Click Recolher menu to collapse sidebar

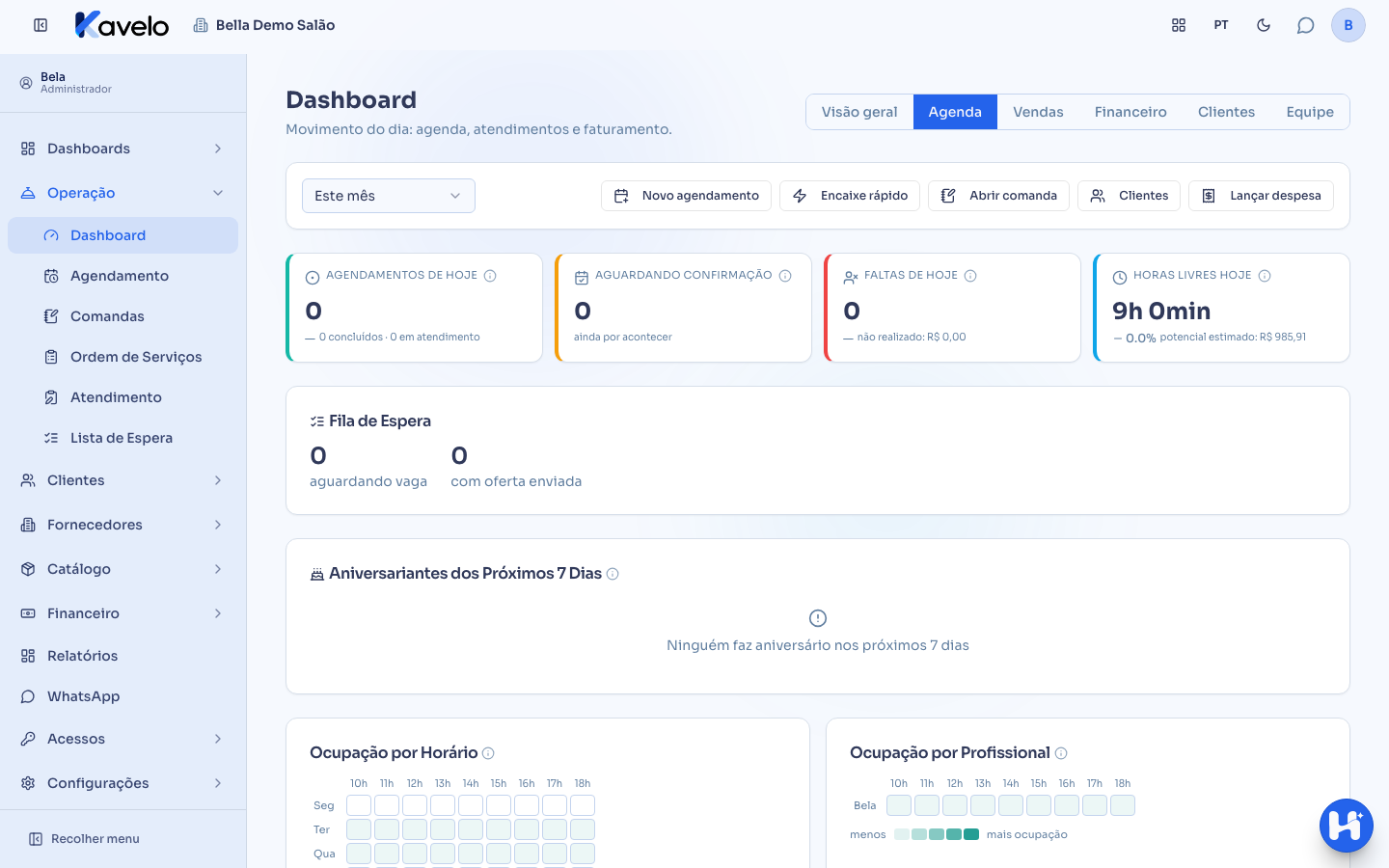point(84,839)
